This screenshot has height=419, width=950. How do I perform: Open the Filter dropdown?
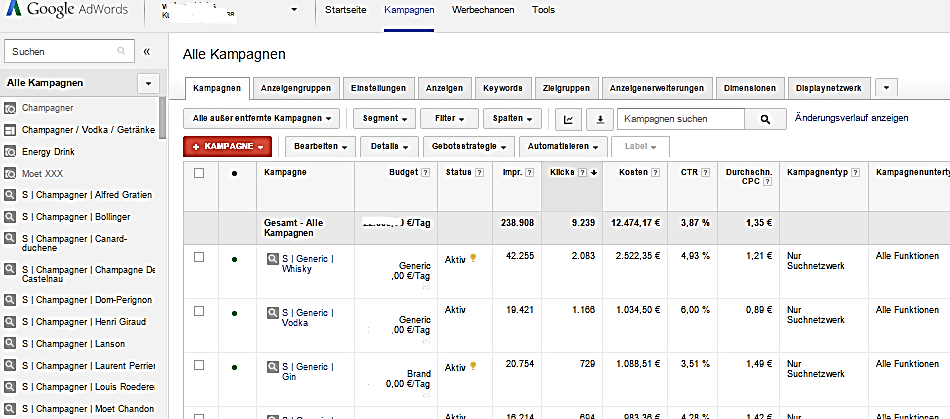click(449, 119)
